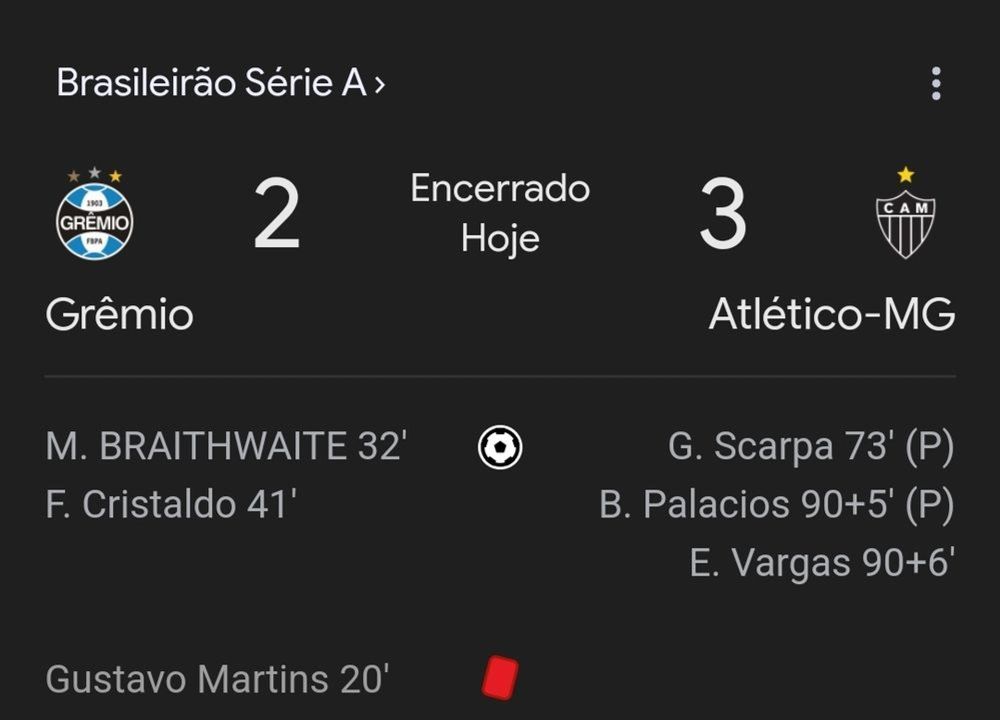Select M. Braithwaite 32' goal entry

(225, 447)
